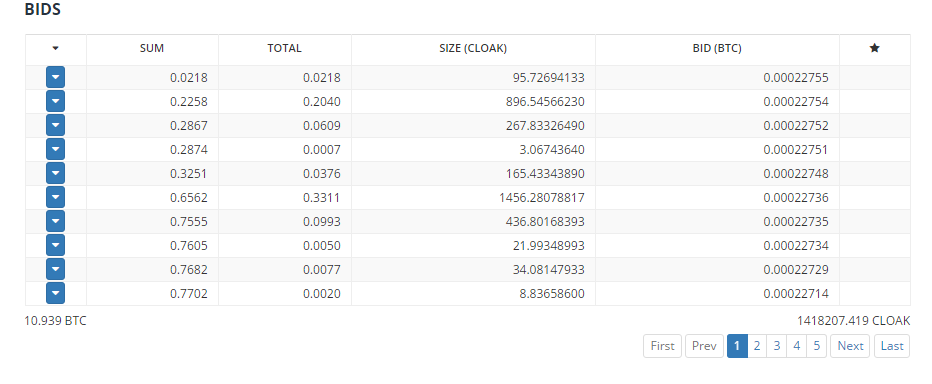
Task: Click bid price 0.00022751
Action: click(796, 150)
